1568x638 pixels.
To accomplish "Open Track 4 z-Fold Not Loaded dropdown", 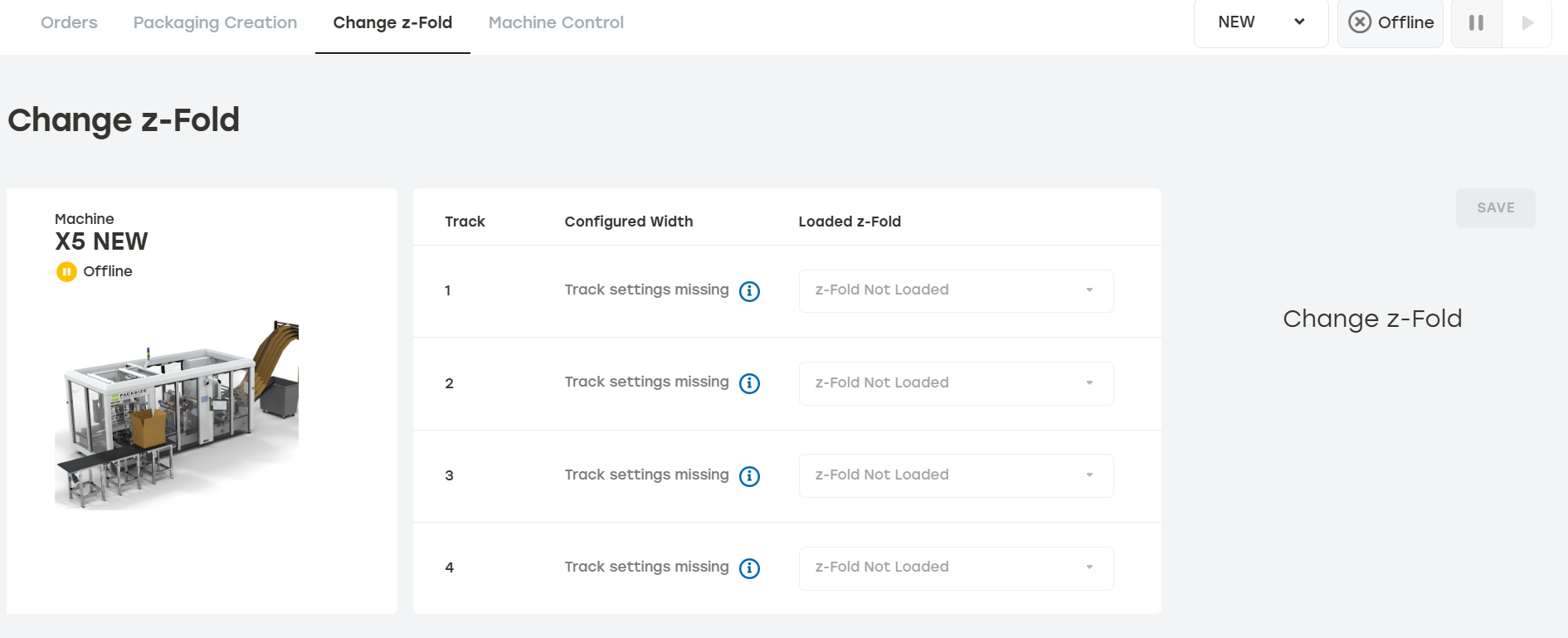I will tap(956, 568).
